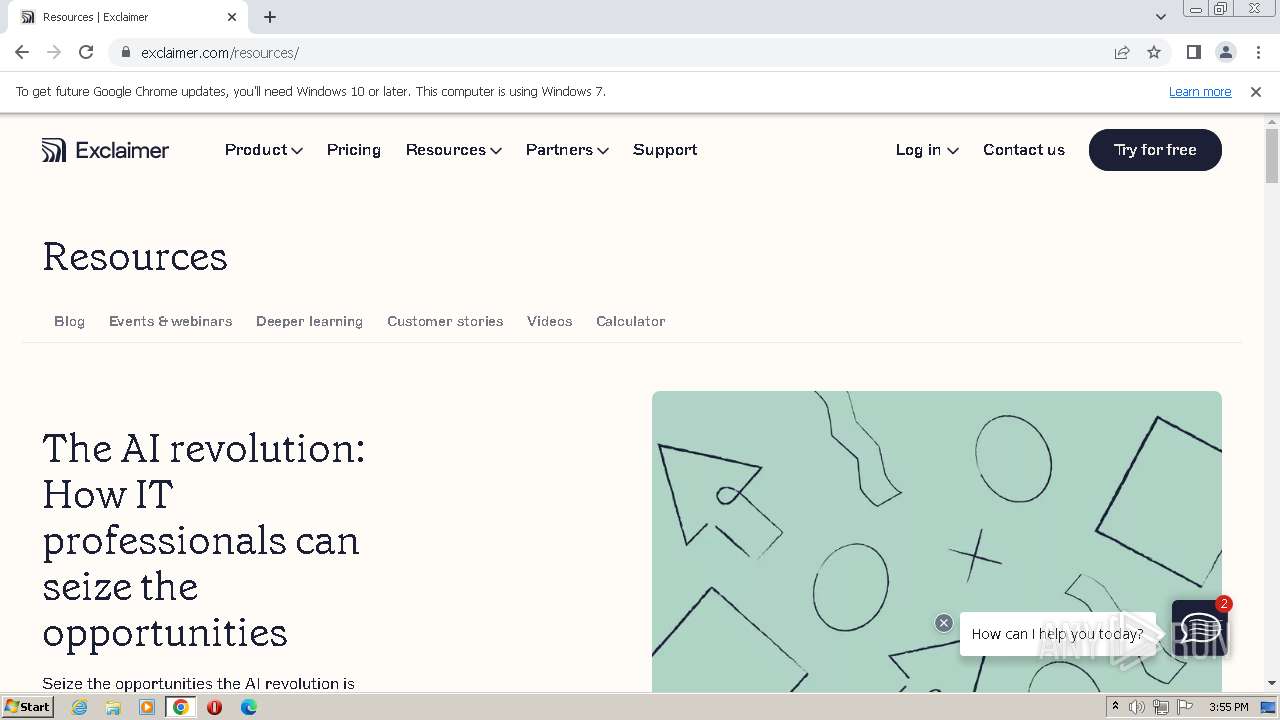Screen dimensions: 1280x720
Task: Expand the Resources dropdown
Action: 453,150
